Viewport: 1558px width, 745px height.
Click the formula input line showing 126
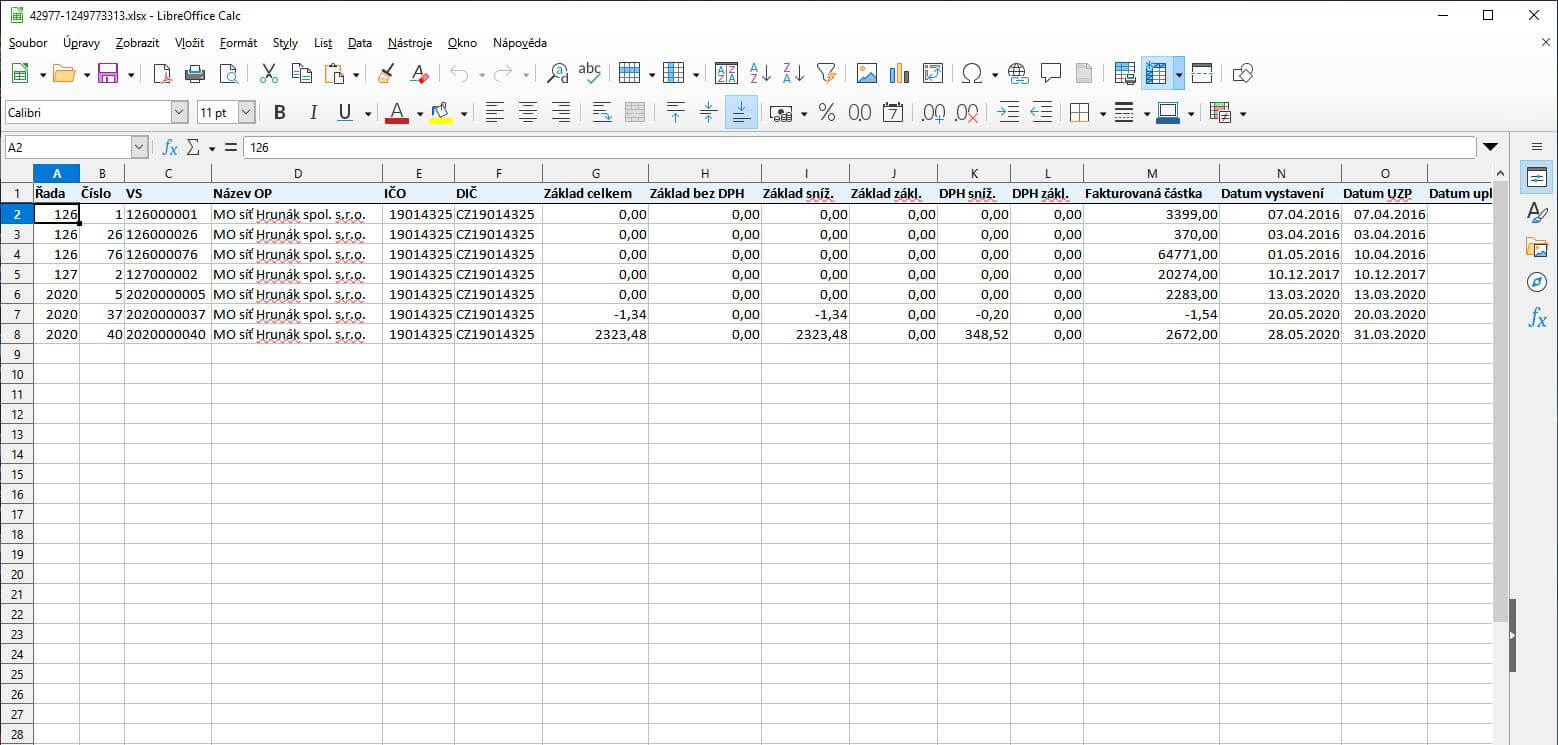tap(859, 147)
